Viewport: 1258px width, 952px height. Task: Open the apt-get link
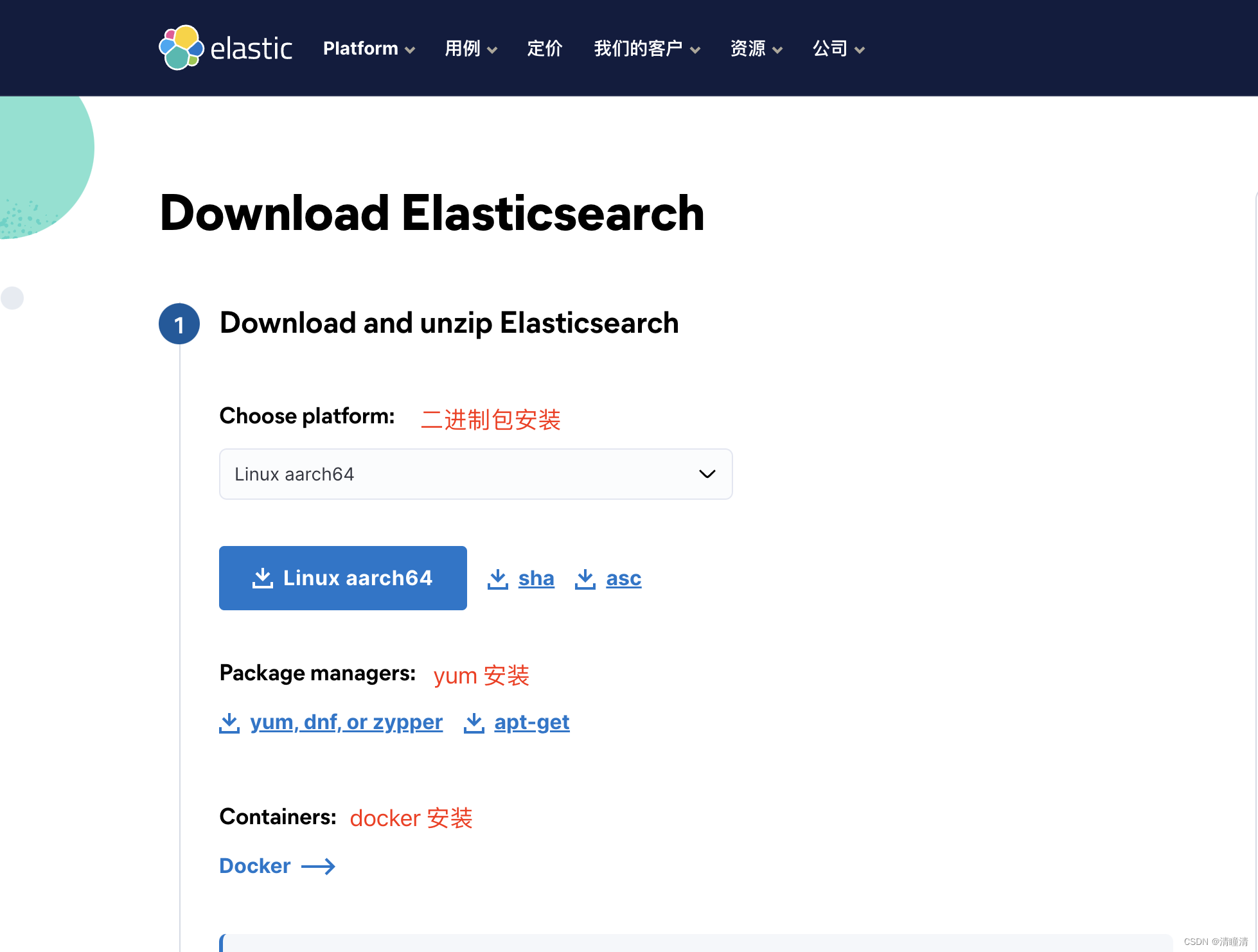pos(531,723)
